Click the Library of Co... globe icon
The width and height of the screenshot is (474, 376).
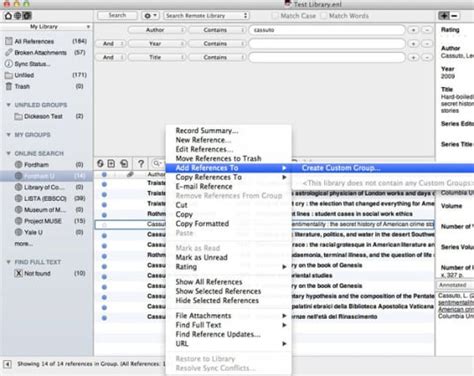coord(19,187)
